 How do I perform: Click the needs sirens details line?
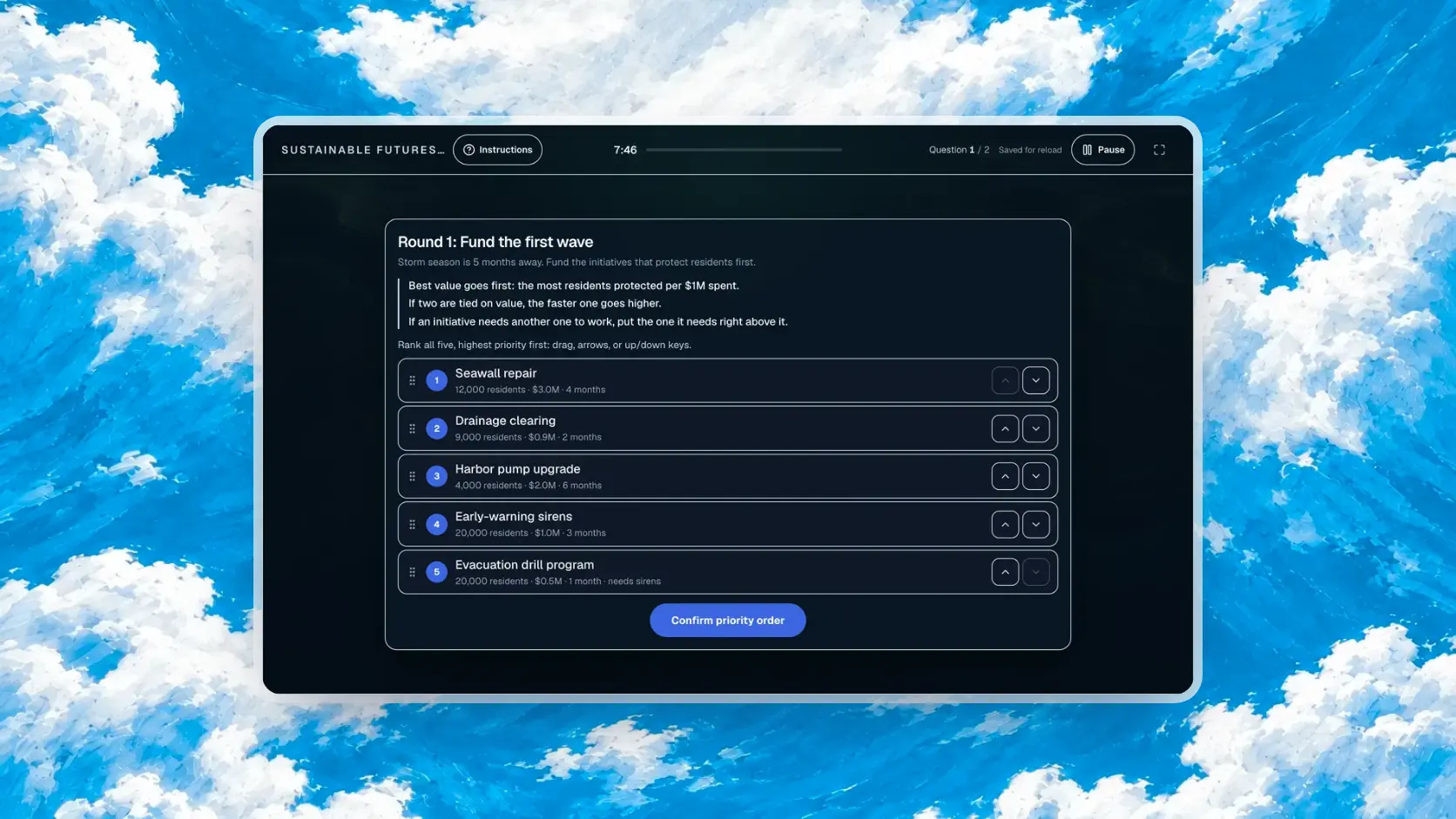coord(557,581)
